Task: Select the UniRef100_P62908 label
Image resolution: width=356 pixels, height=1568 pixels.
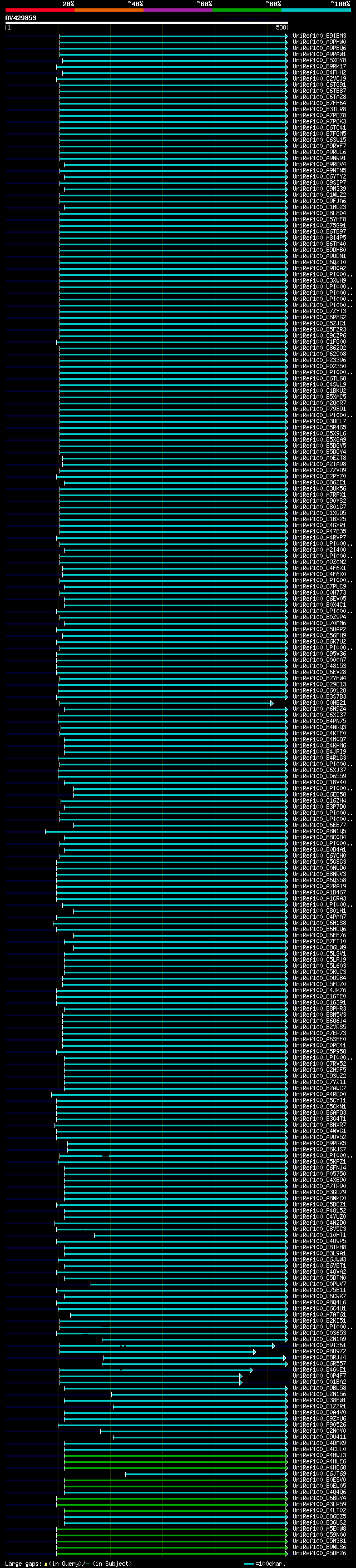Action: (x=319, y=354)
